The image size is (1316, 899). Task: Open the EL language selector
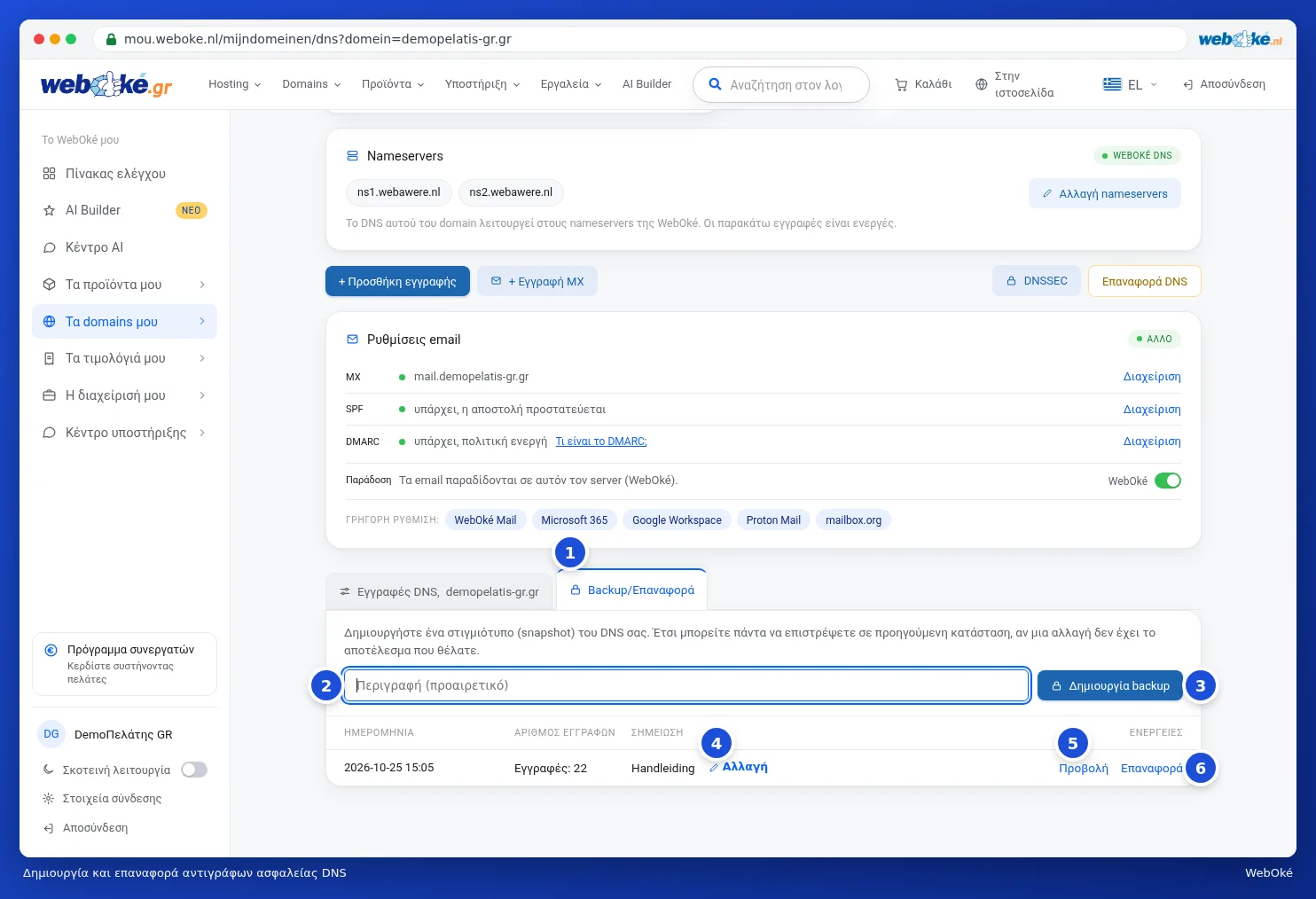(x=1131, y=84)
